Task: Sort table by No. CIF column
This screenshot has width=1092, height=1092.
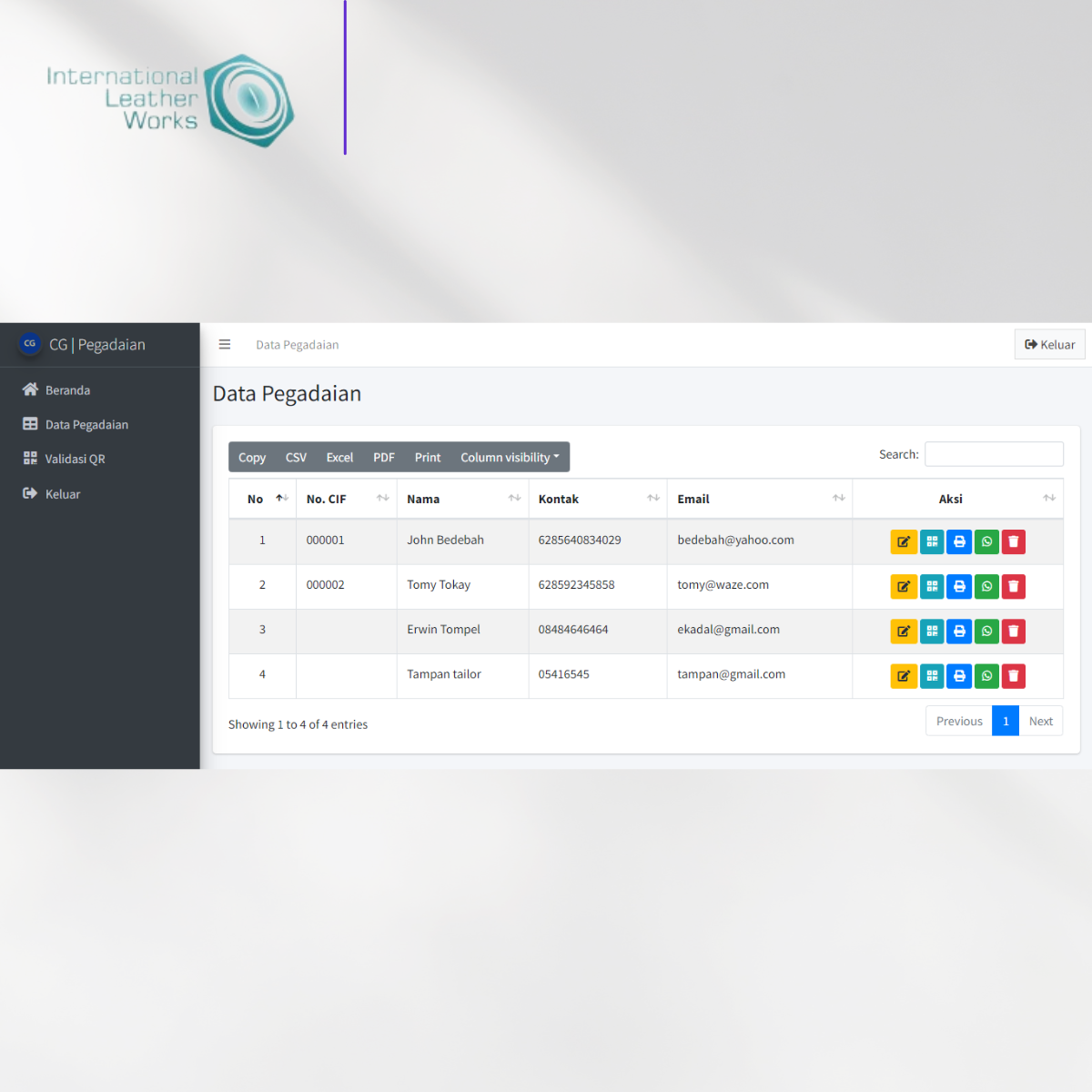Action: point(347,499)
